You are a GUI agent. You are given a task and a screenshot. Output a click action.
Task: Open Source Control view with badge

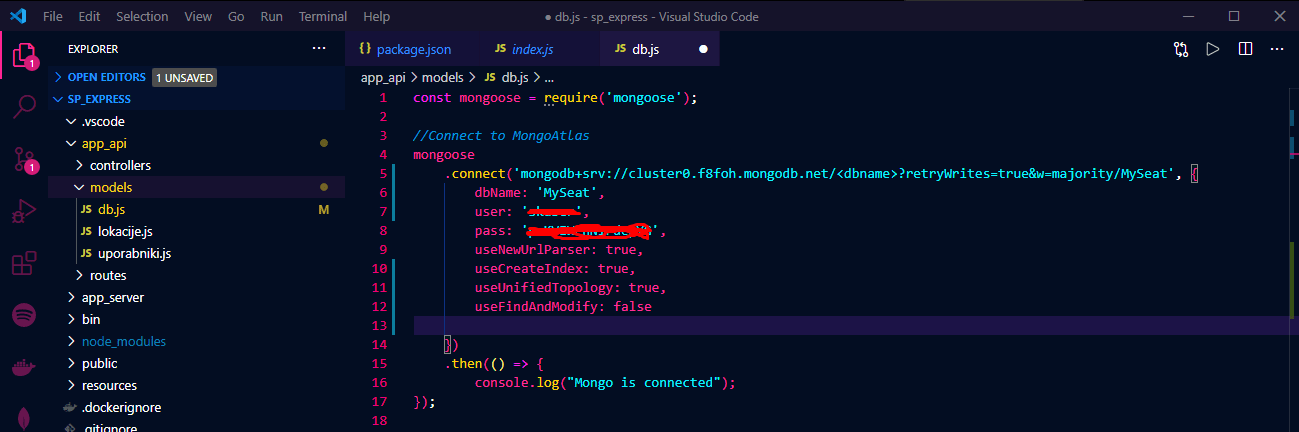[x=24, y=160]
